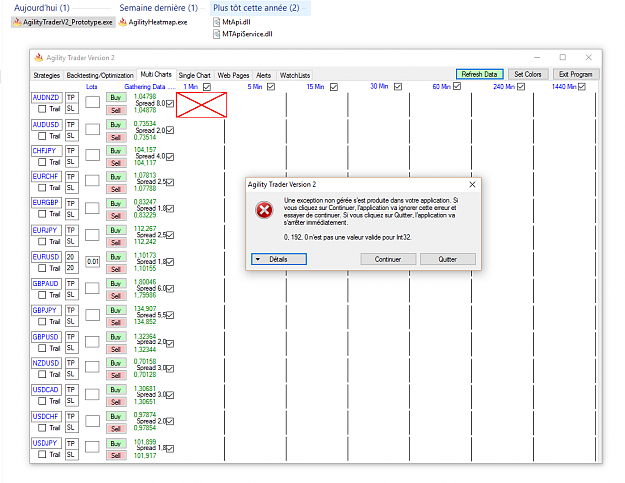Click Buy for EURUSD
This screenshot has height=483, width=625.
[x=116, y=257]
